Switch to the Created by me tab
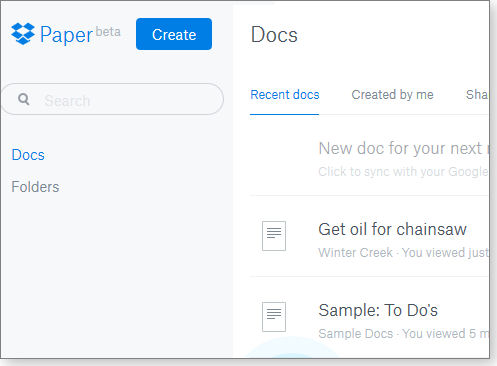The height and width of the screenshot is (366, 497). coord(392,95)
